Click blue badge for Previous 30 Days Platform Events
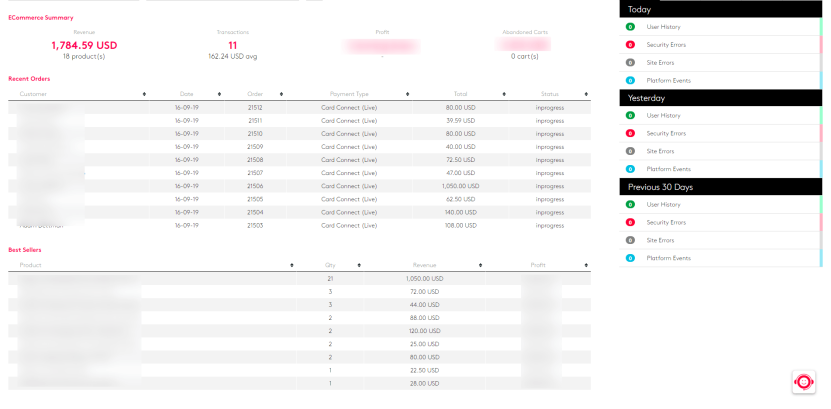 [630, 258]
